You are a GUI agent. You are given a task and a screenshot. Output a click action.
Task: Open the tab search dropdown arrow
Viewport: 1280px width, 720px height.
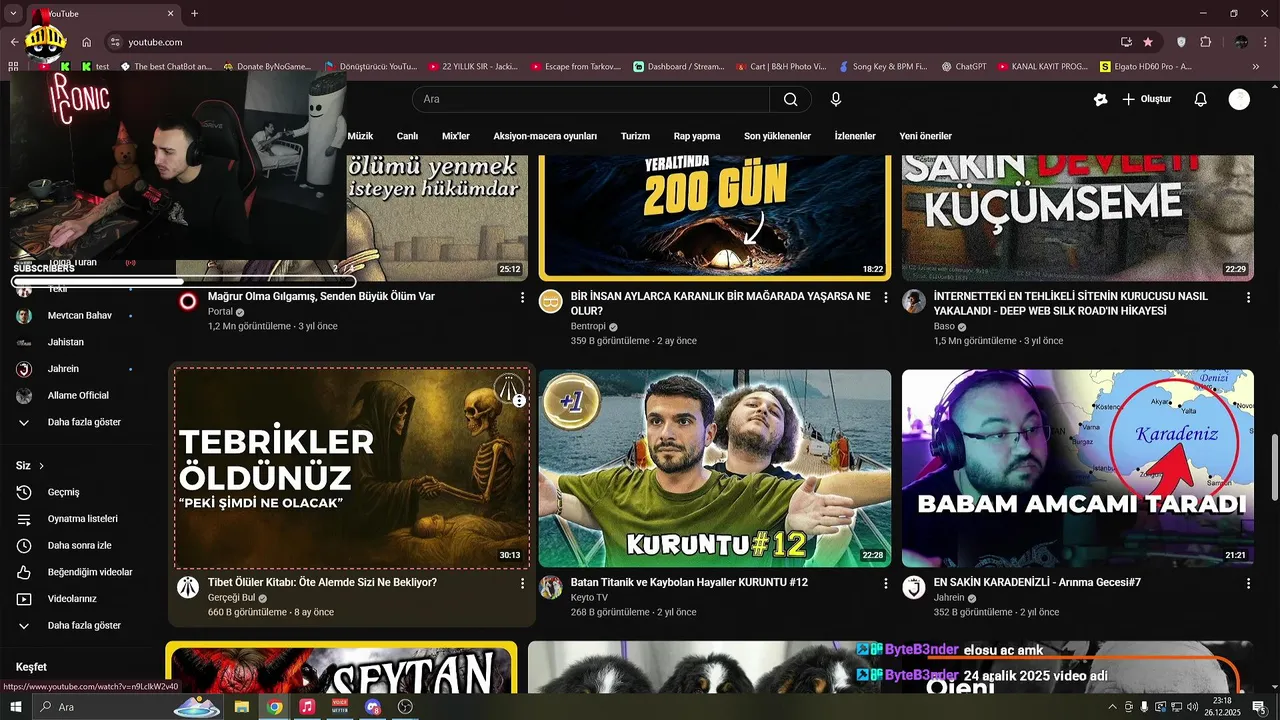click(x=14, y=13)
